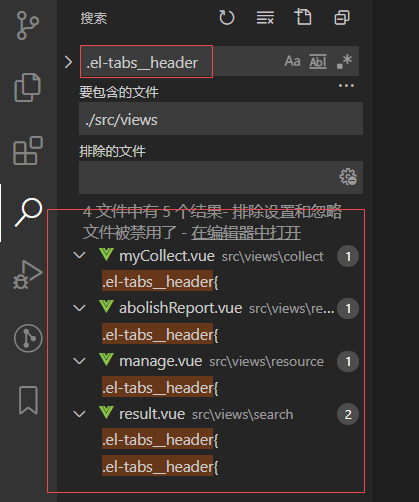Collapse all search results

[342, 17]
